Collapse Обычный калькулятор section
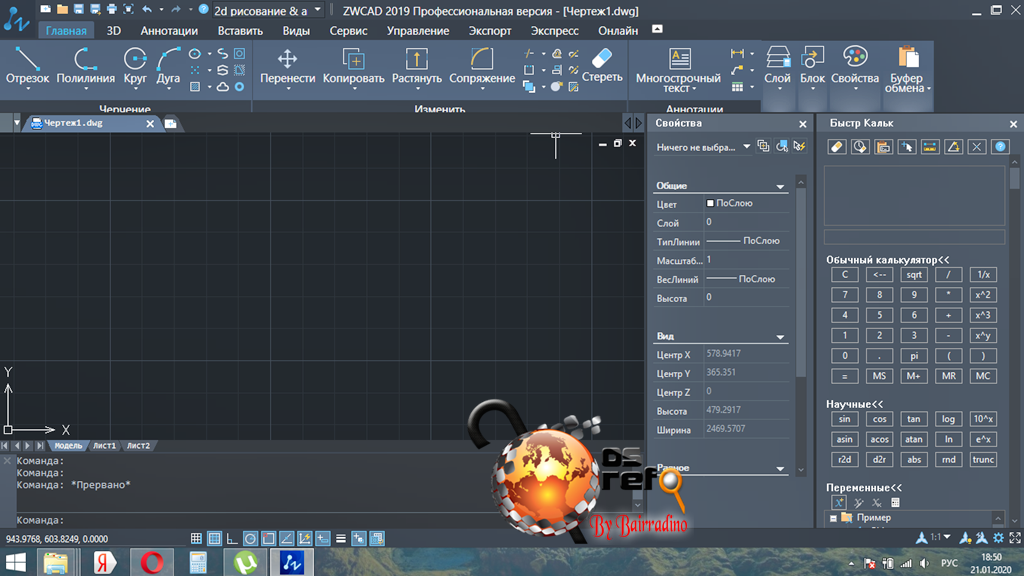Viewport: 1024px width, 576px height. pos(888,260)
